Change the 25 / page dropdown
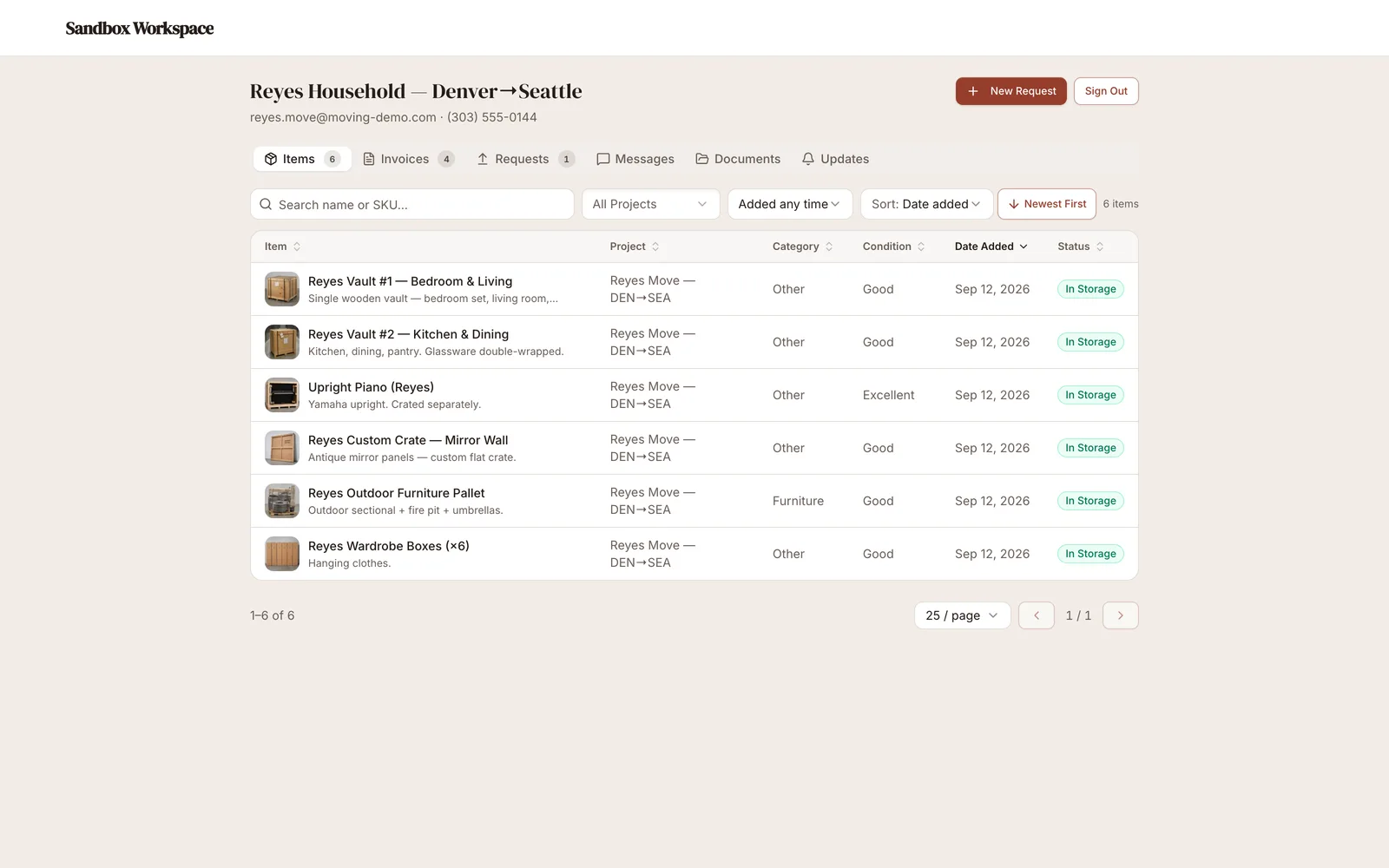This screenshot has width=1389, height=868. [x=962, y=615]
